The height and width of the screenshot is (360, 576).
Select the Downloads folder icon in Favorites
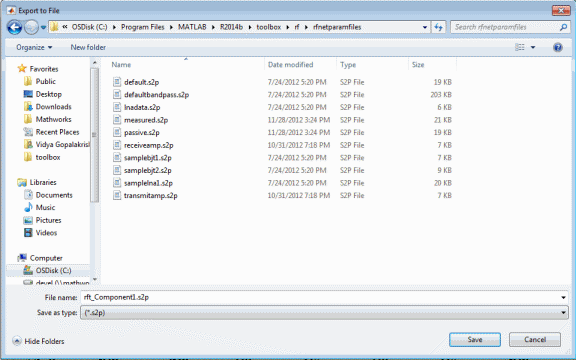pyautogui.click(x=28, y=107)
